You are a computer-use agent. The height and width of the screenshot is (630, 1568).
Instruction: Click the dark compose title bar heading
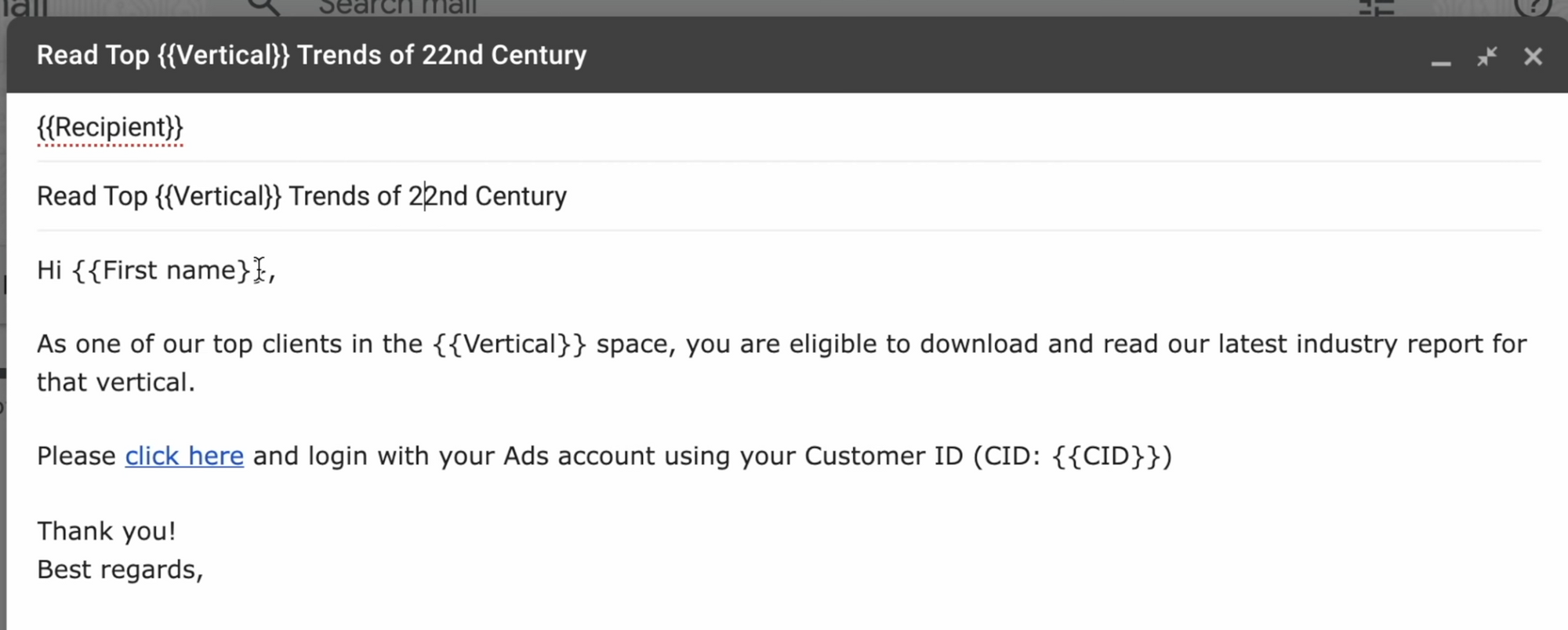point(311,55)
